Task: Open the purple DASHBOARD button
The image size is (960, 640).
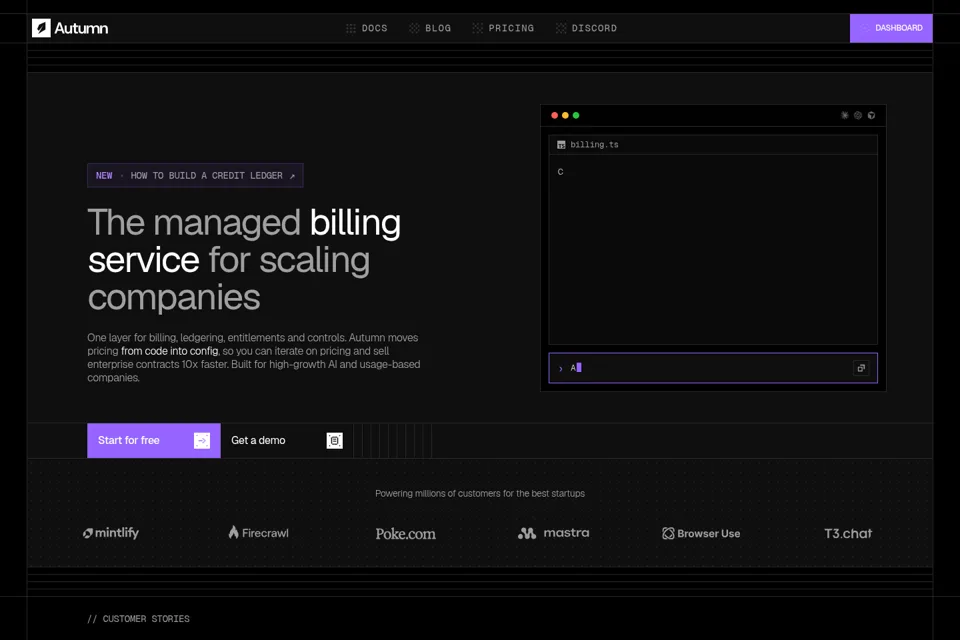Action: tap(891, 28)
